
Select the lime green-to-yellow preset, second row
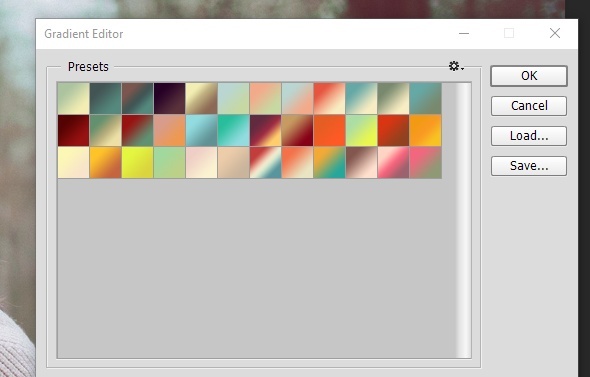(361, 130)
